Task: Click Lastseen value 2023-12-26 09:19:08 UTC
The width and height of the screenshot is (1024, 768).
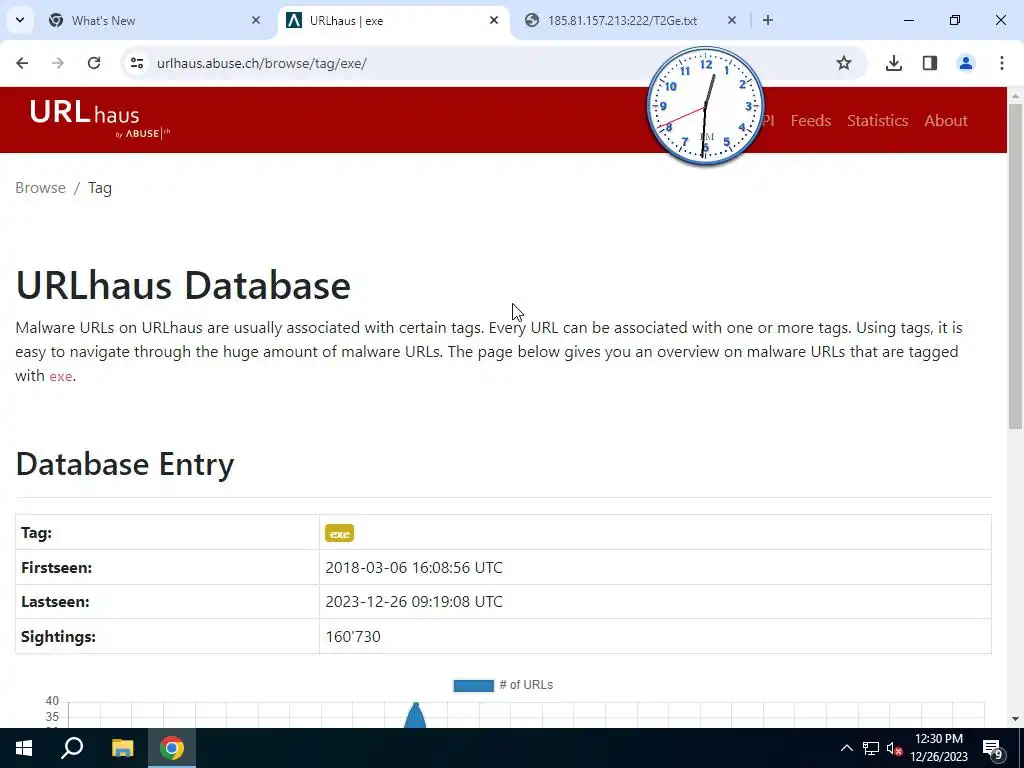Action: tap(414, 602)
